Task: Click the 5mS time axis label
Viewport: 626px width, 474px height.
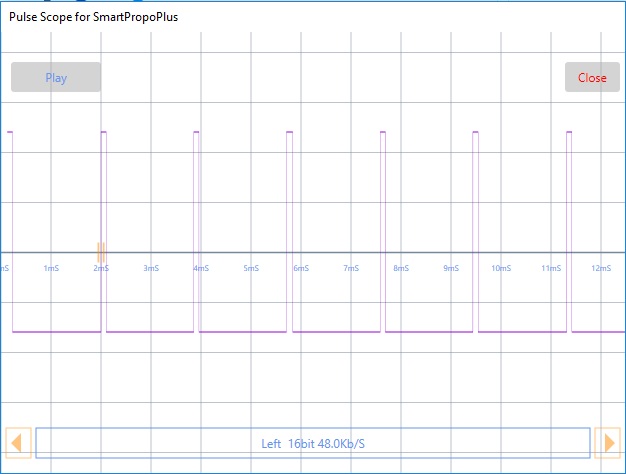Action: point(251,268)
